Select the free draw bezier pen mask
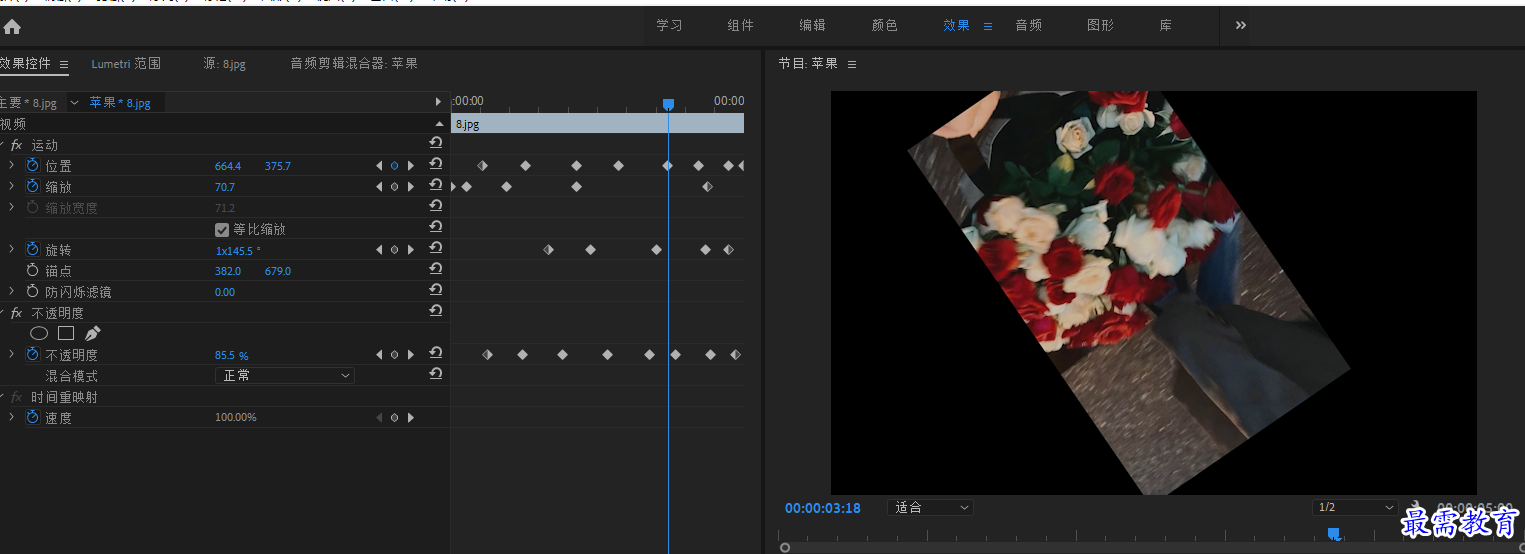The image size is (1525, 554). (x=93, y=333)
